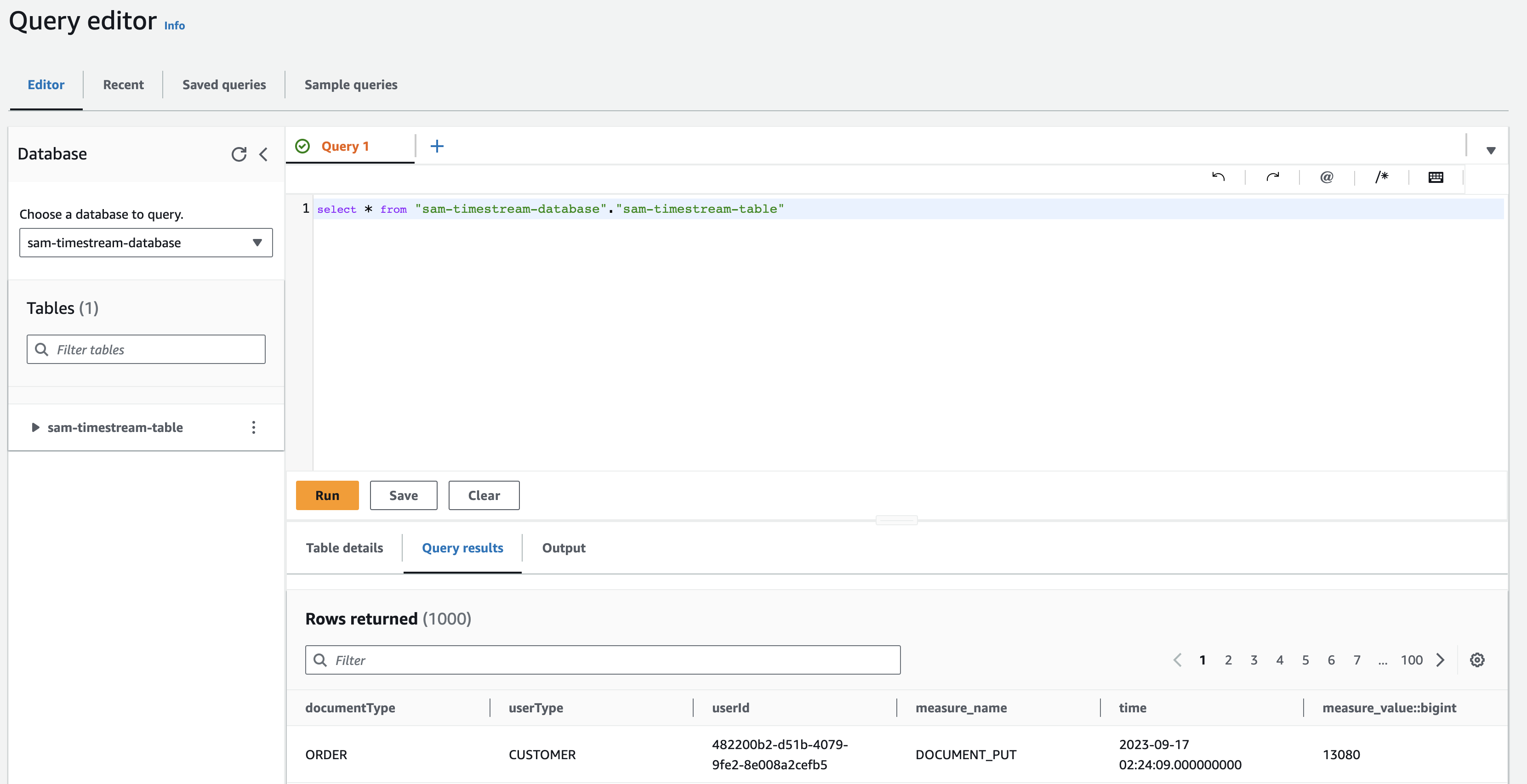Open the Sample queries tab
The width and height of the screenshot is (1527, 784).
click(x=351, y=85)
